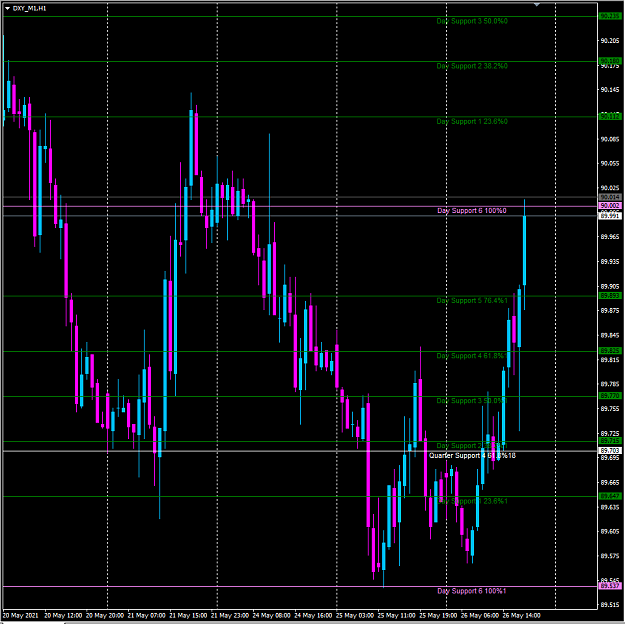
Task: Click the 90.085 price scale value
Action: [610, 139]
